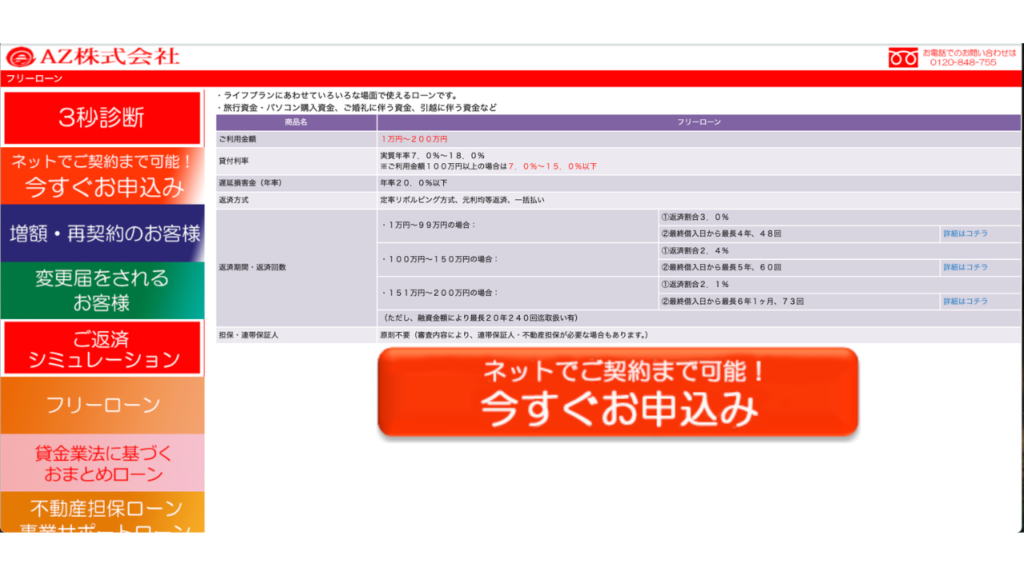Click the phone number 0120-848-755
This screenshot has height=576, width=1024.
click(x=963, y=63)
